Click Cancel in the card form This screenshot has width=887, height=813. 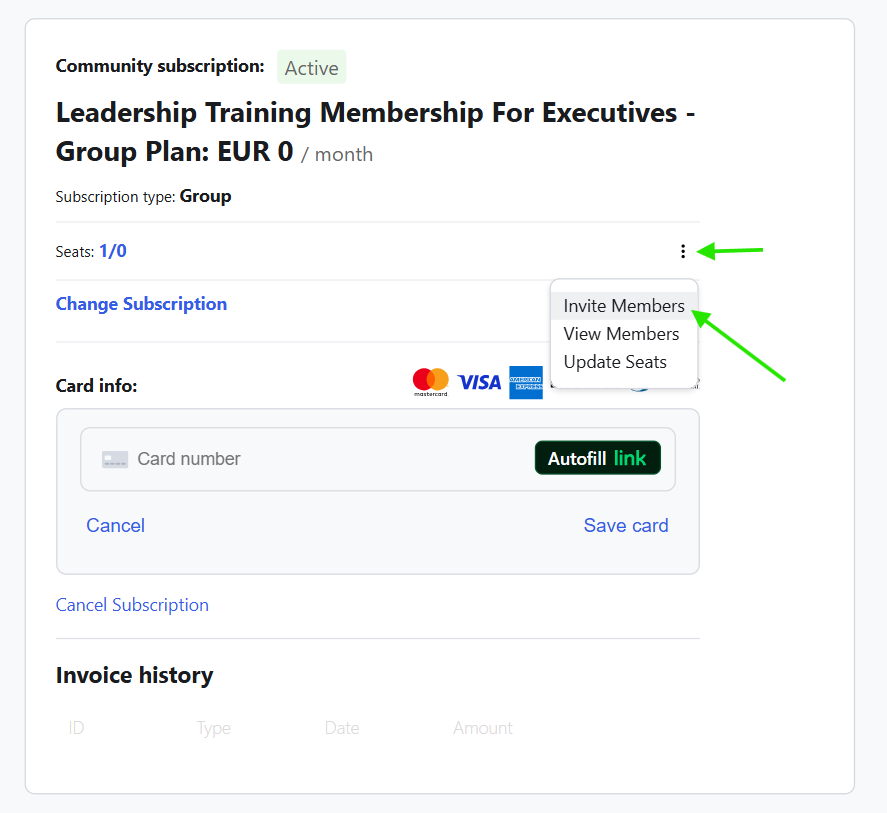[115, 525]
